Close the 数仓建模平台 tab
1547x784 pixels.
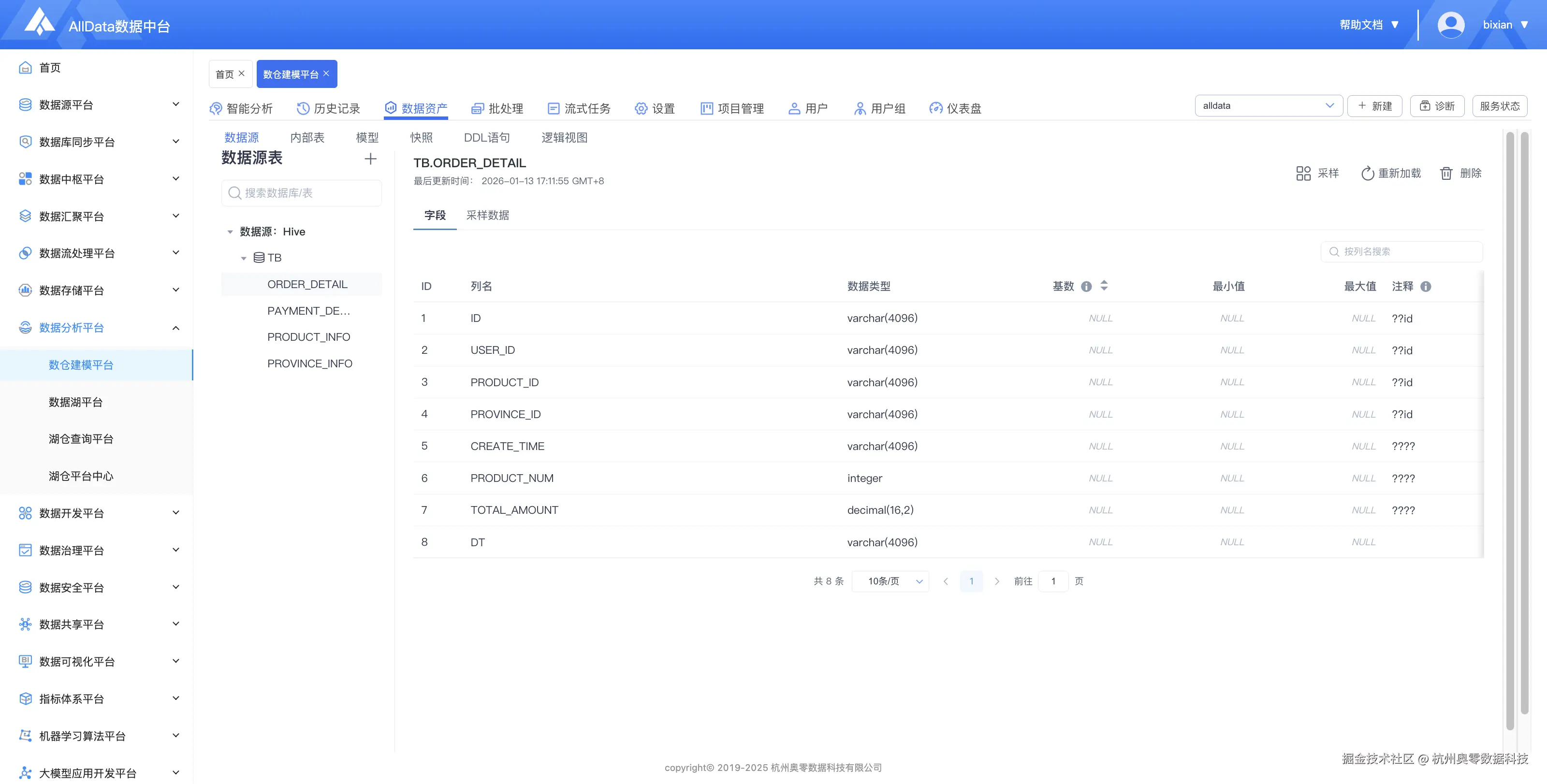(326, 73)
